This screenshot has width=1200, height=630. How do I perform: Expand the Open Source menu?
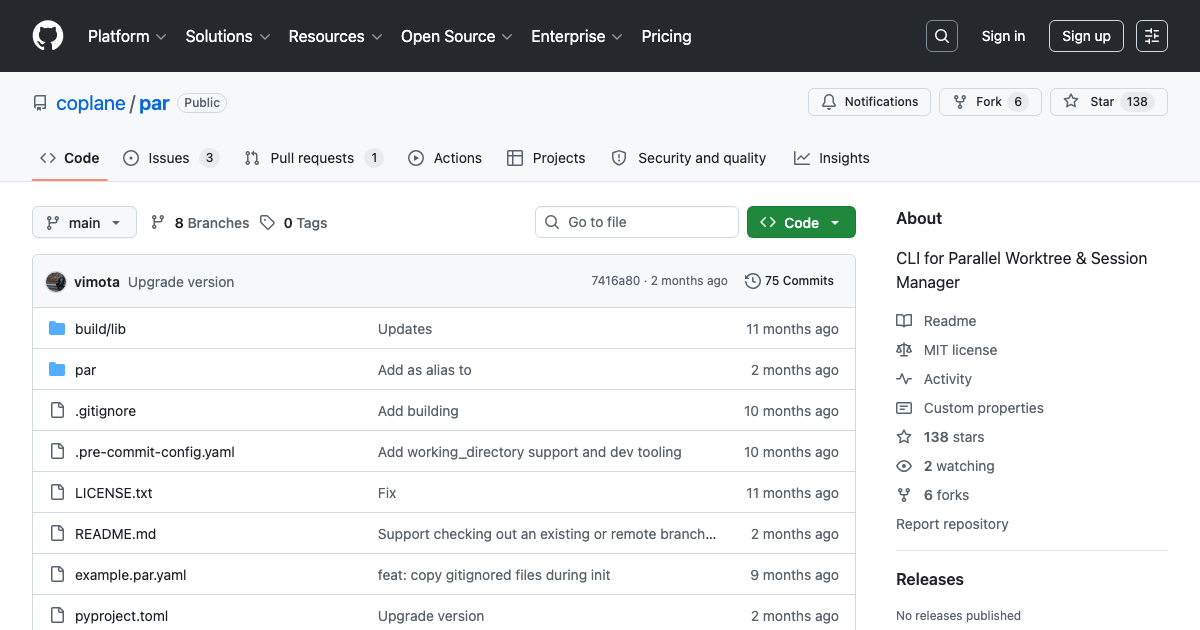(457, 36)
